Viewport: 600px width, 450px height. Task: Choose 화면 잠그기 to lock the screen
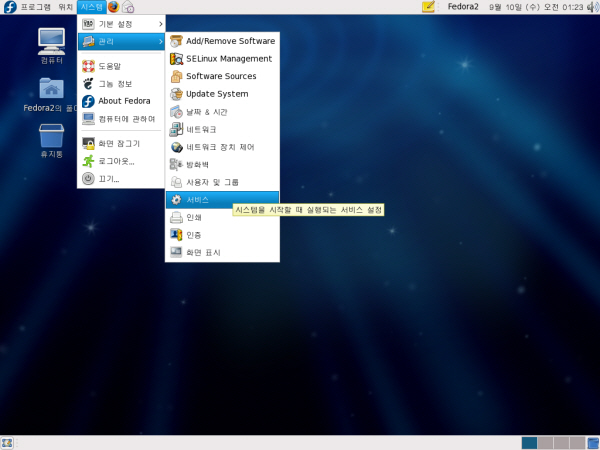tap(121, 143)
